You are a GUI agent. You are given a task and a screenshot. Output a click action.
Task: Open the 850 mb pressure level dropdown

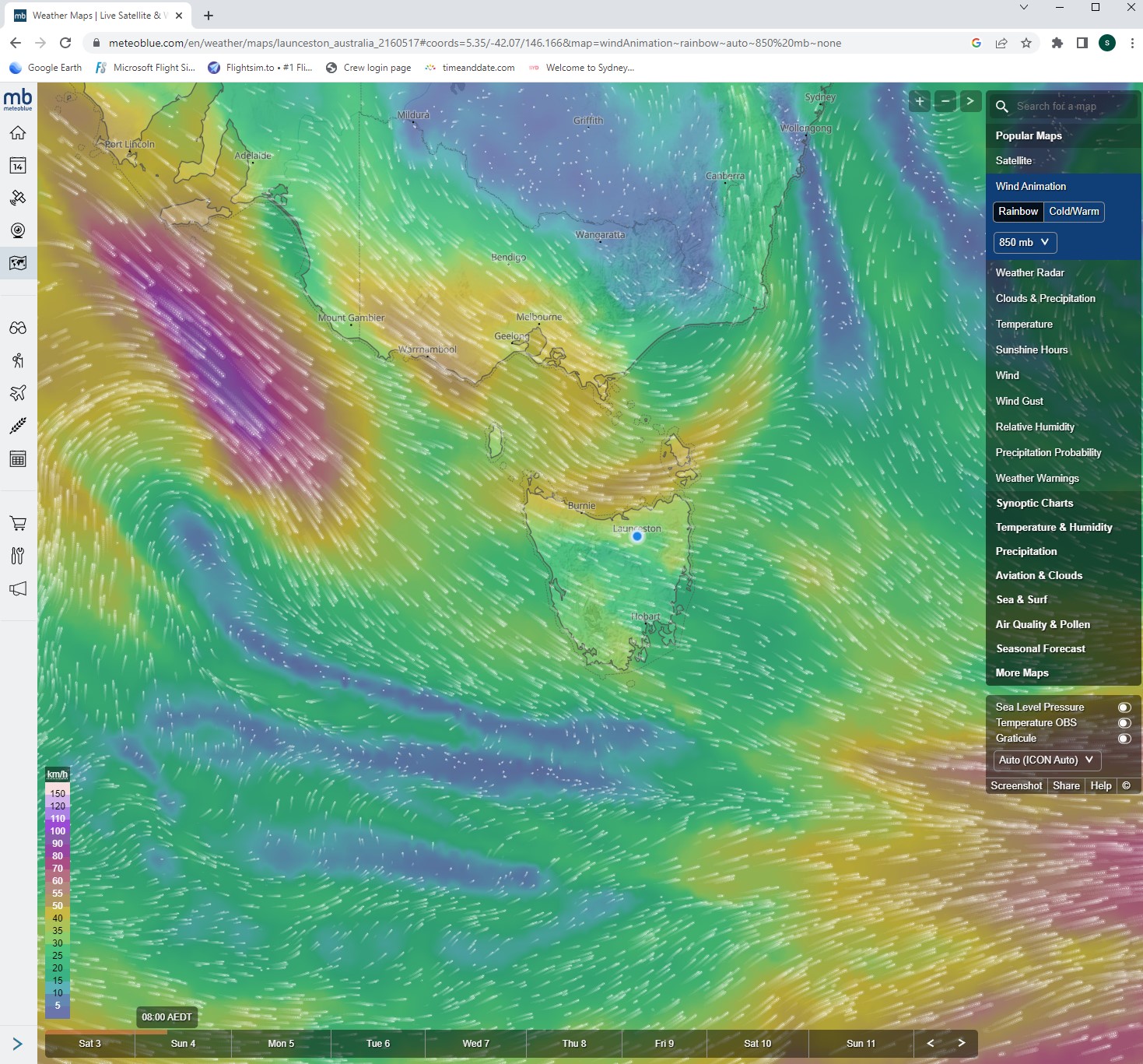pyautogui.click(x=1024, y=242)
